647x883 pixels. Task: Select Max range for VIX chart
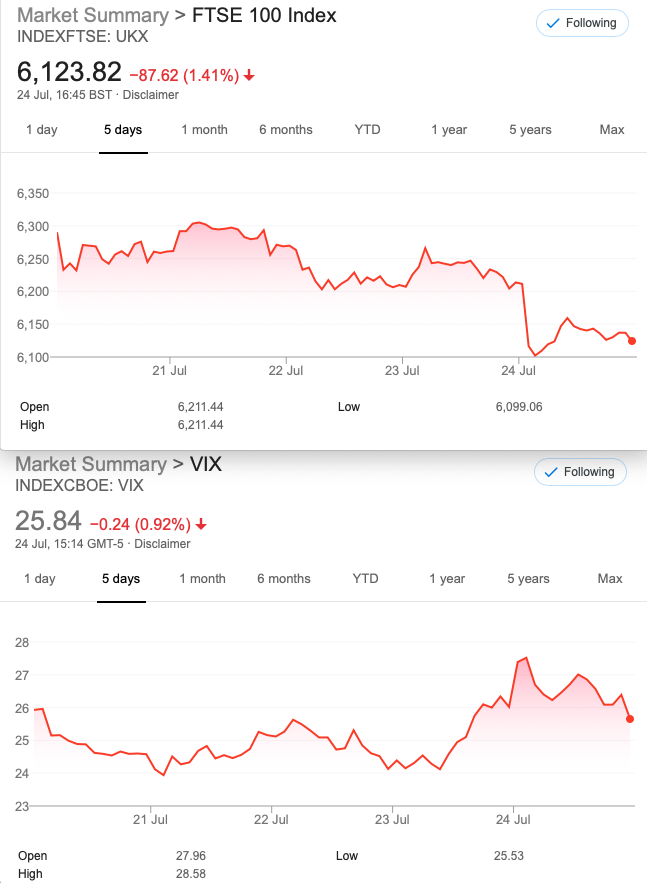(x=609, y=578)
